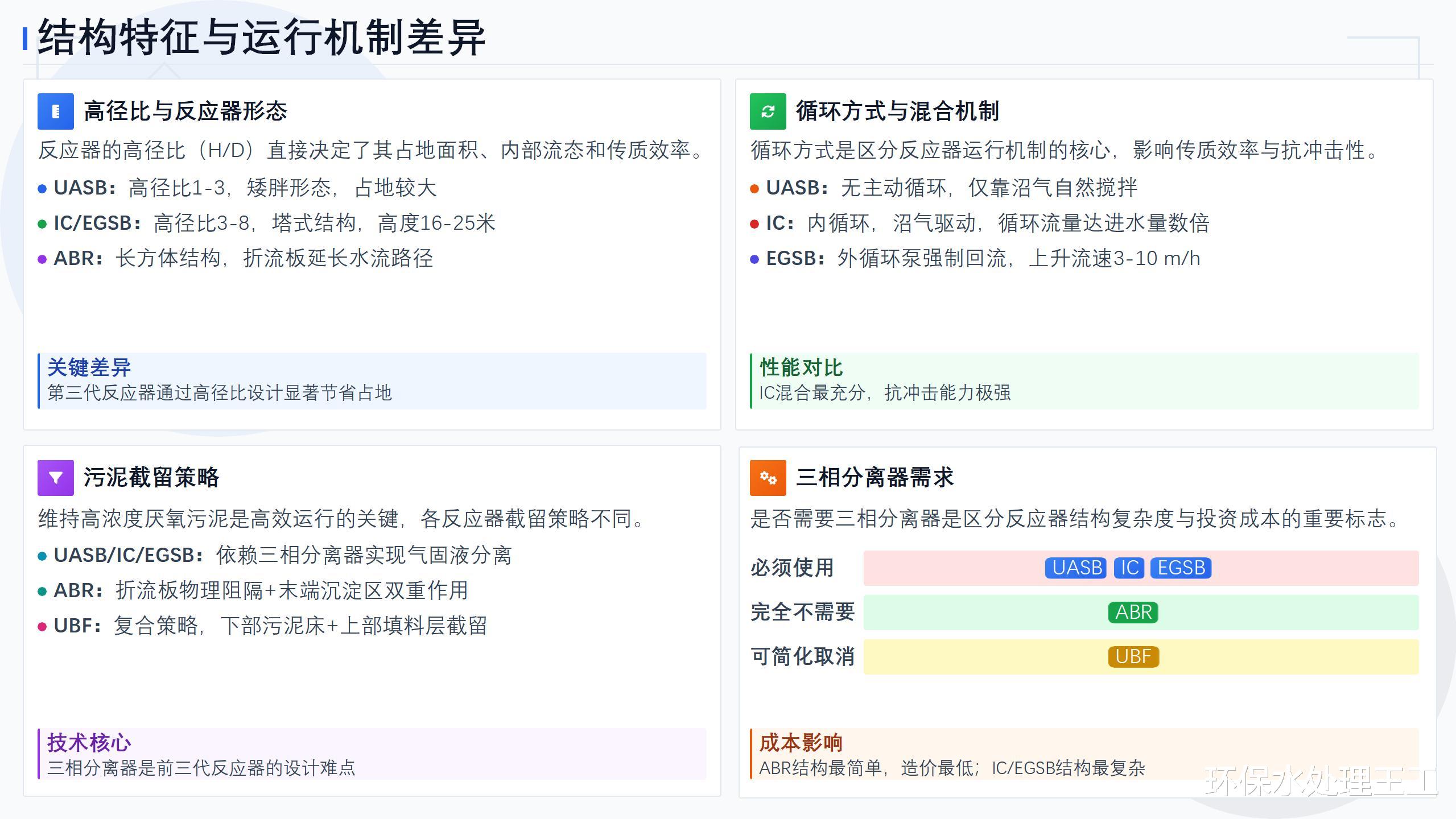Click the 环保水处理王工 watermark text
This screenshot has height=819, width=1456.
pos(1321,780)
